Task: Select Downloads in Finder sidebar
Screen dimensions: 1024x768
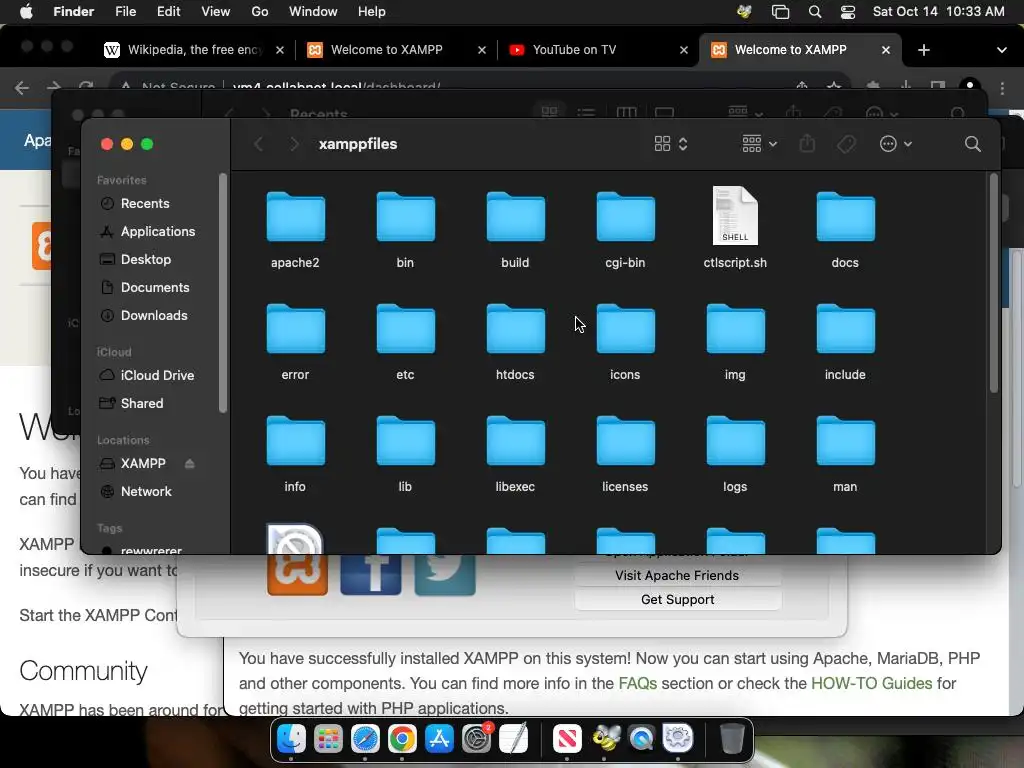Action: point(153,316)
